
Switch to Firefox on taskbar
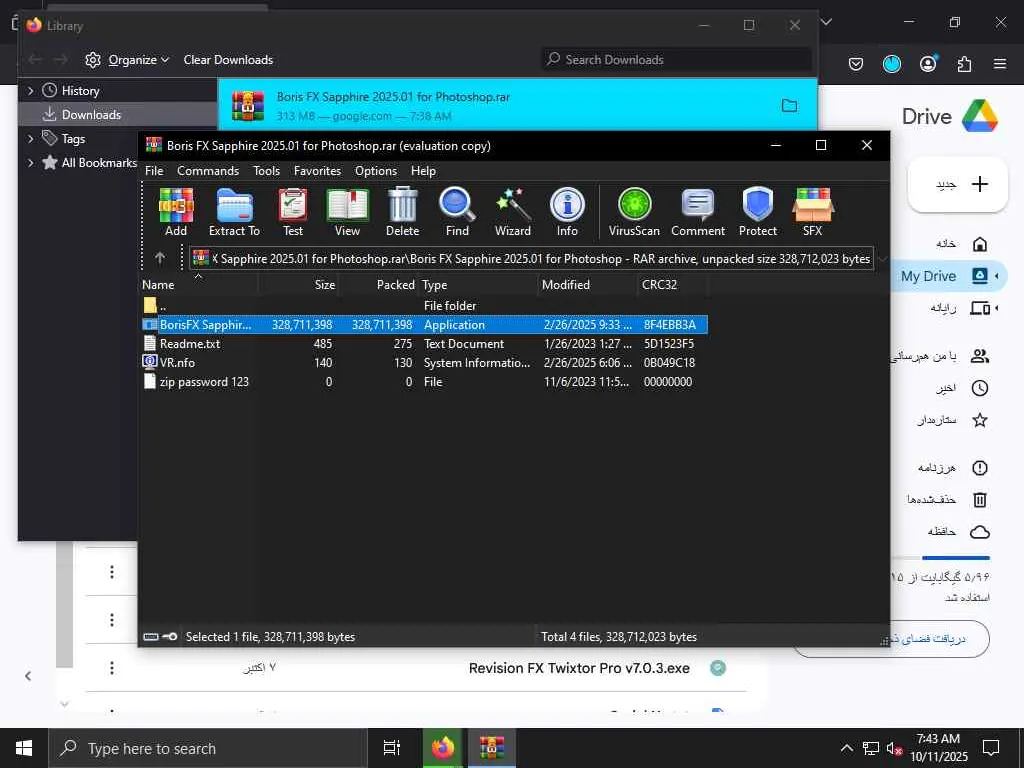pos(442,748)
